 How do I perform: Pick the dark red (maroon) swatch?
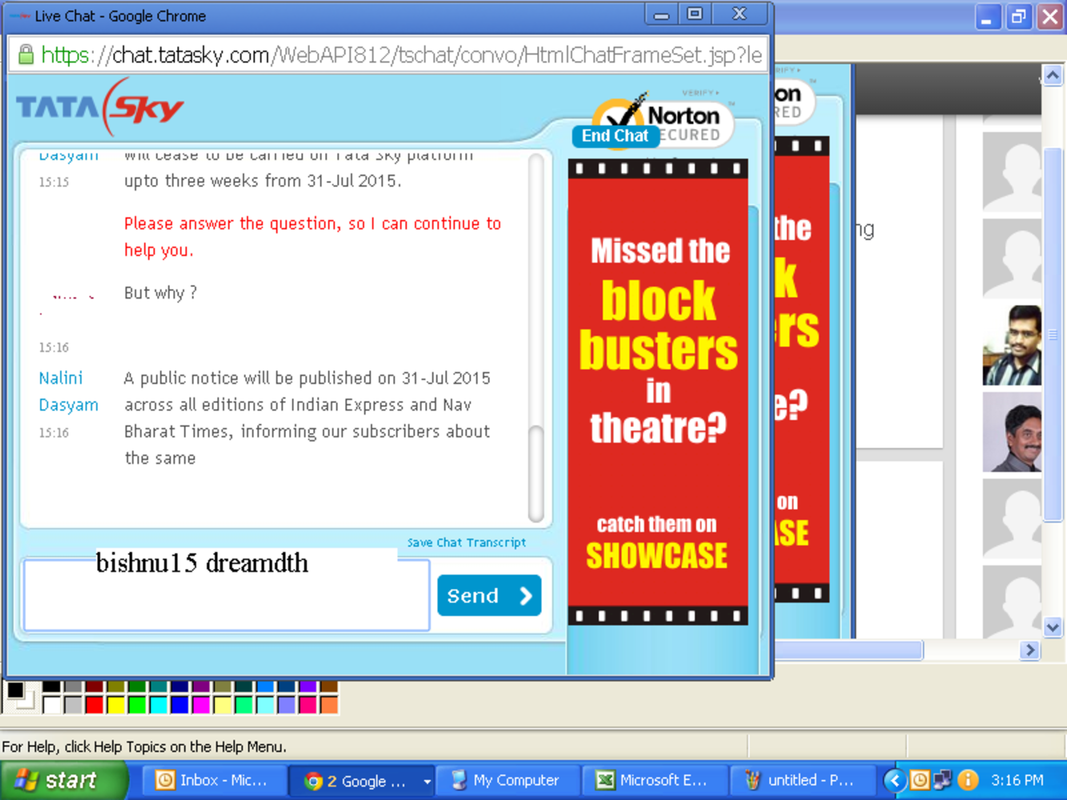point(95,686)
